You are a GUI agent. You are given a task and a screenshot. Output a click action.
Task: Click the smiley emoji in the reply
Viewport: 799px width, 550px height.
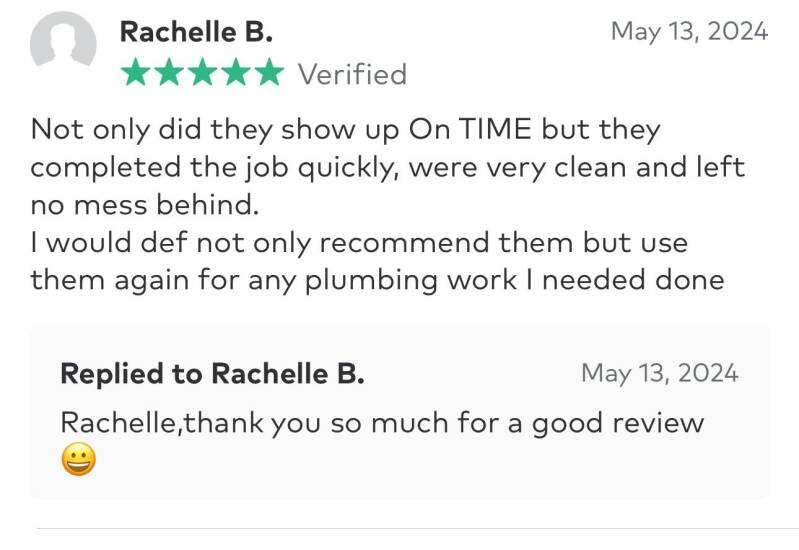point(79,461)
